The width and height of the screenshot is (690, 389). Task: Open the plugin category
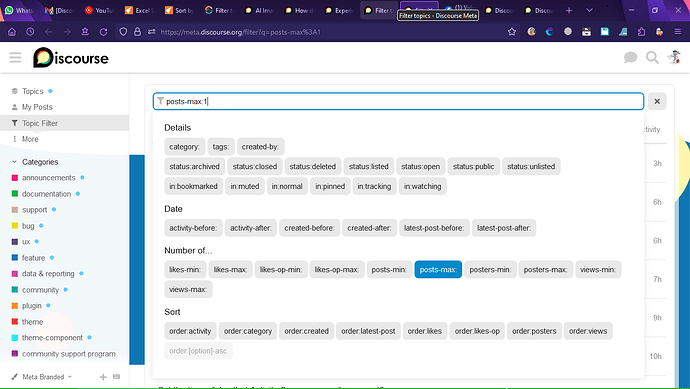(32, 306)
